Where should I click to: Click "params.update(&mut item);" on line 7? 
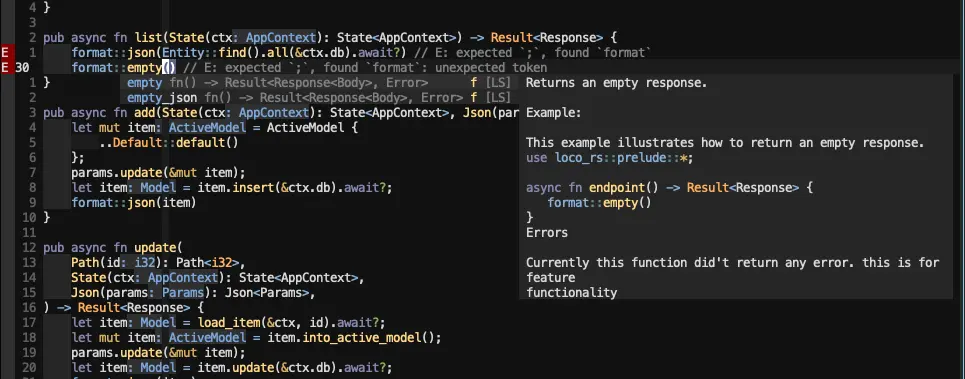click(158, 173)
